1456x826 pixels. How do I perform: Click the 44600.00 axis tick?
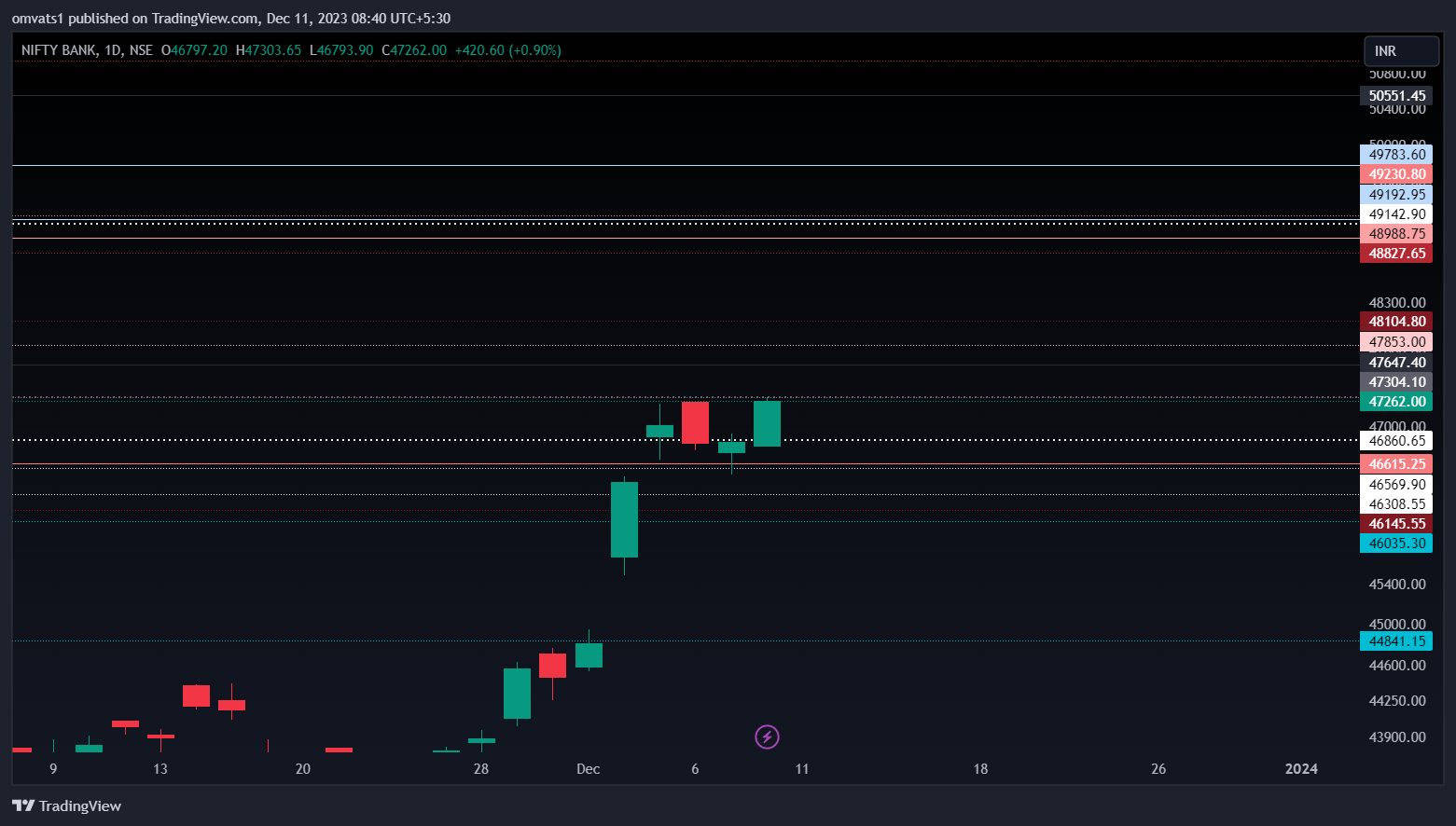1396,666
